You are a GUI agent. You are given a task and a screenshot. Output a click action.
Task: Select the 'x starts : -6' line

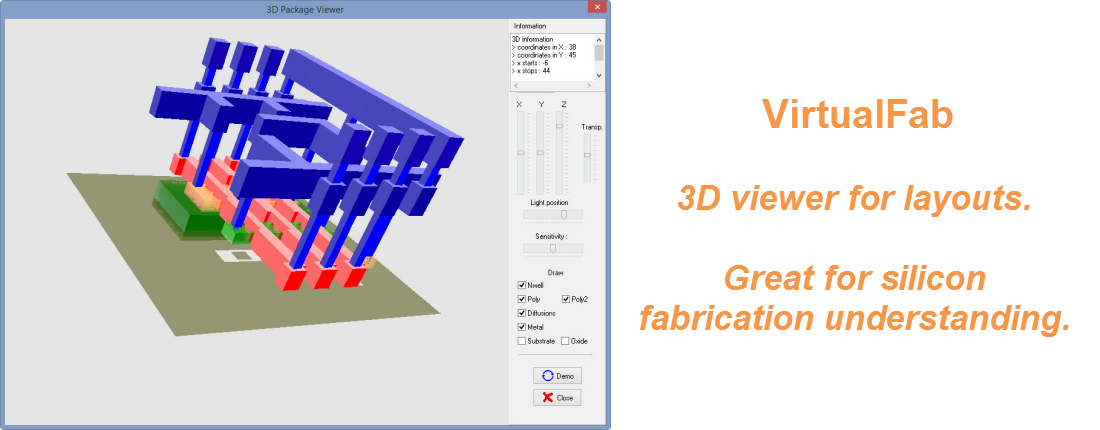[531, 63]
